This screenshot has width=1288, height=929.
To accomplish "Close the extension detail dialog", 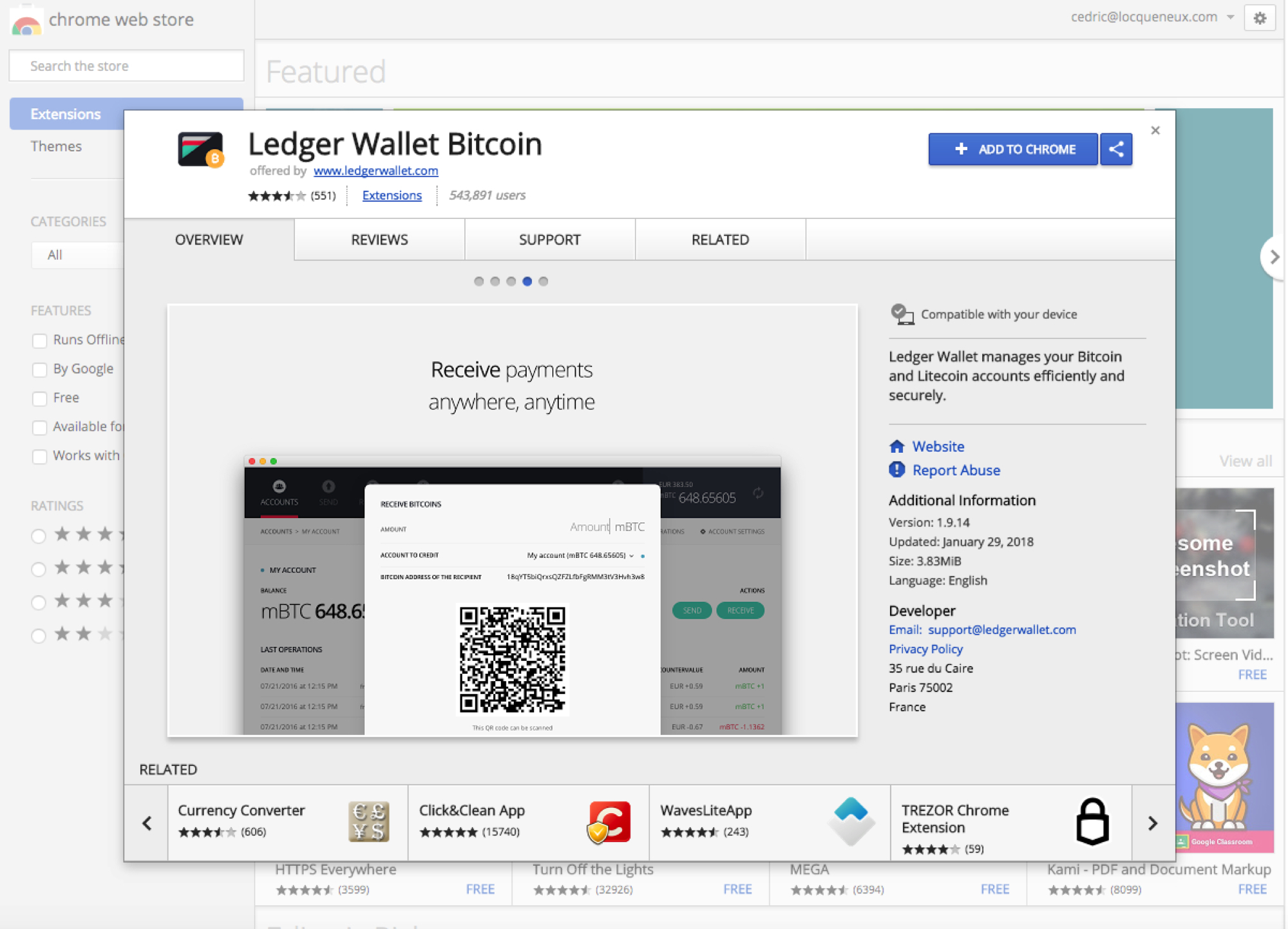I will 1155,130.
